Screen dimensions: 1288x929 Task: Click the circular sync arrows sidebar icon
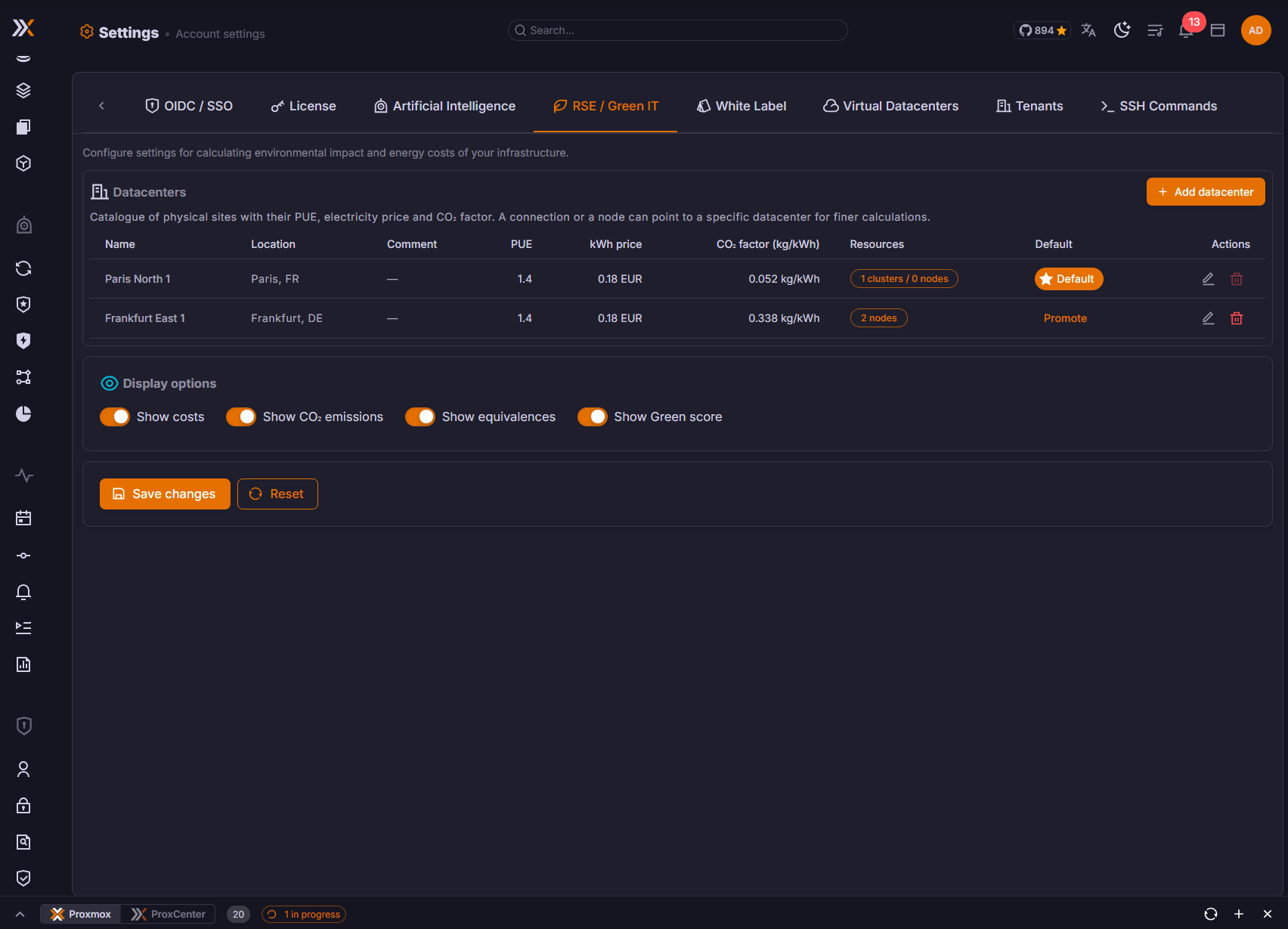point(23,268)
